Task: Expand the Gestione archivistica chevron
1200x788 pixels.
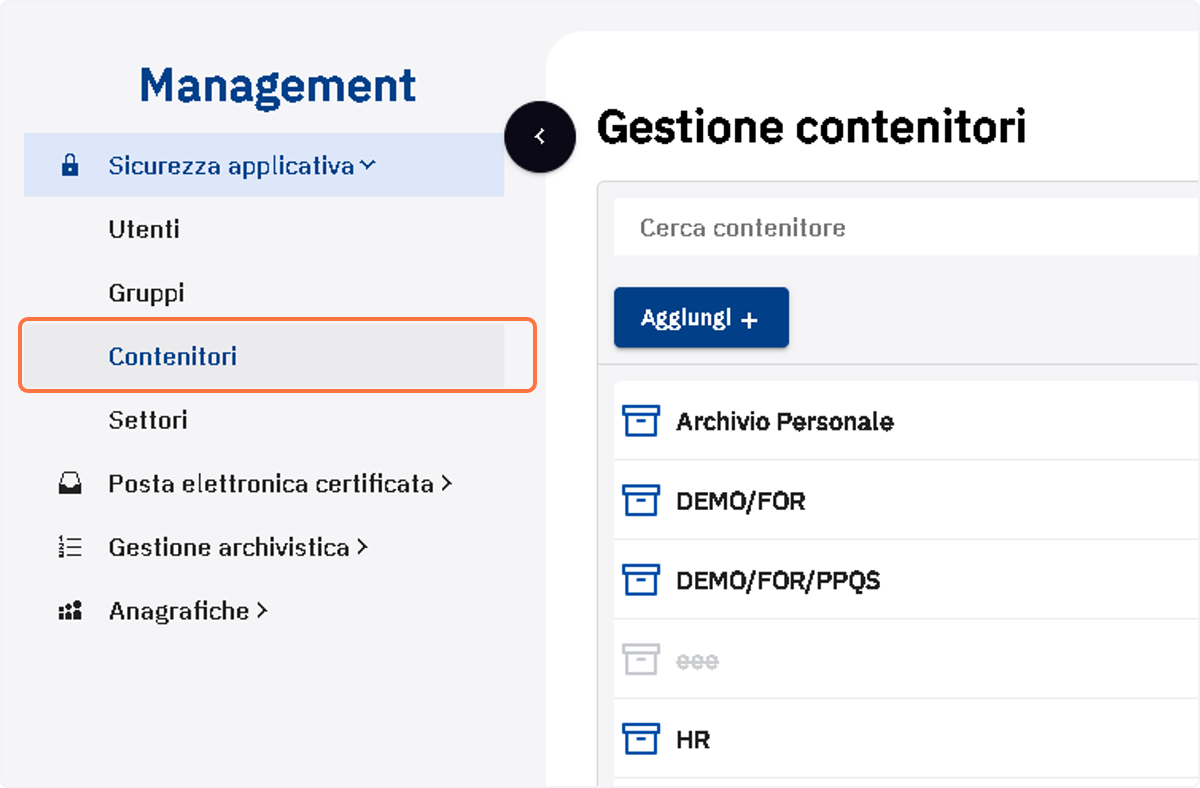Action: (x=362, y=548)
